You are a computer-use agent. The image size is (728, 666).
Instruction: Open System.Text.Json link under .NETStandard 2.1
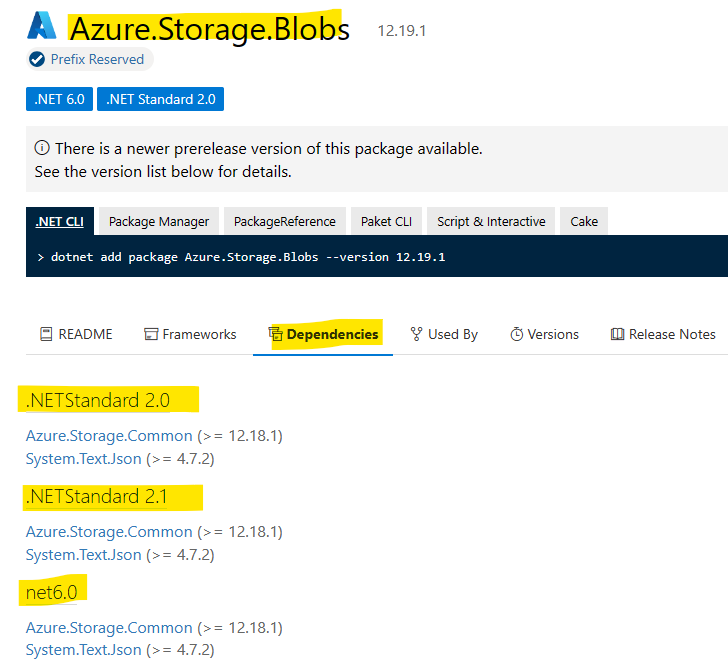coord(84,555)
